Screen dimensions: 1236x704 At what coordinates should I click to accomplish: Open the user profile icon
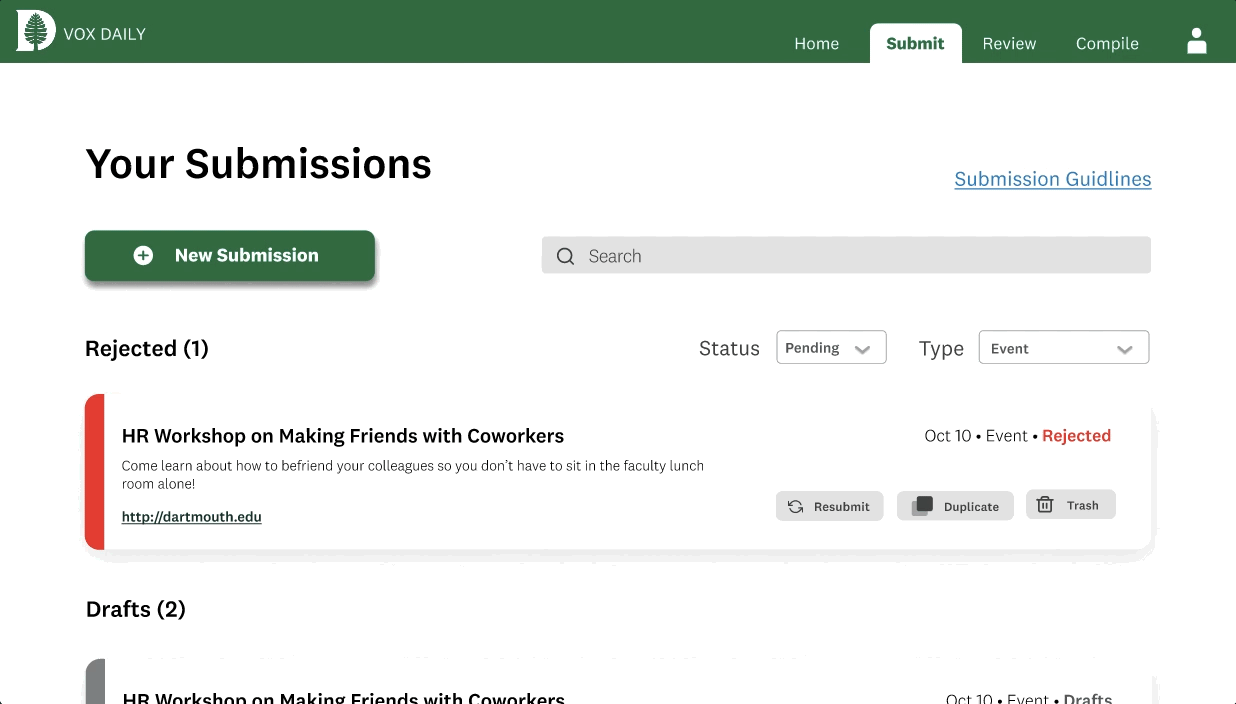[1196, 41]
